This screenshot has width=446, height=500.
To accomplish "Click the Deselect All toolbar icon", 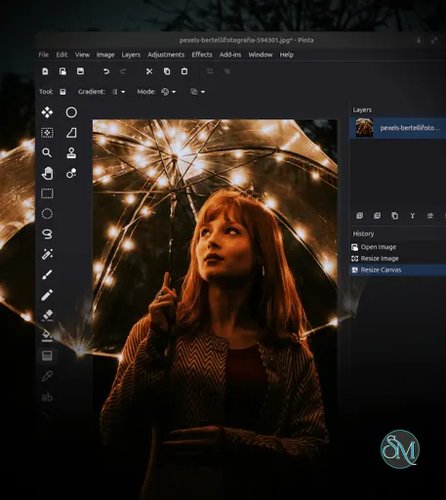I will [x=227, y=71].
